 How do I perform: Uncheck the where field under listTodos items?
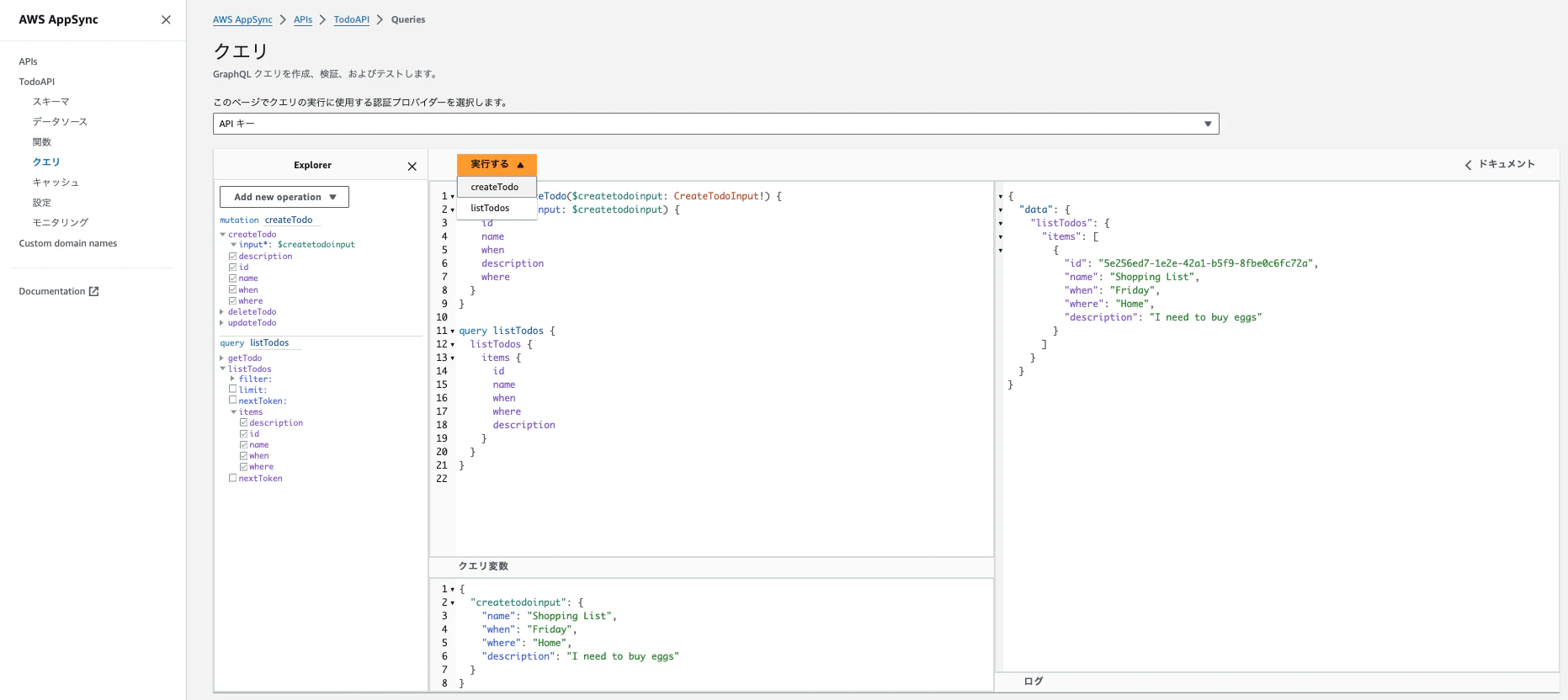click(x=243, y=467)
